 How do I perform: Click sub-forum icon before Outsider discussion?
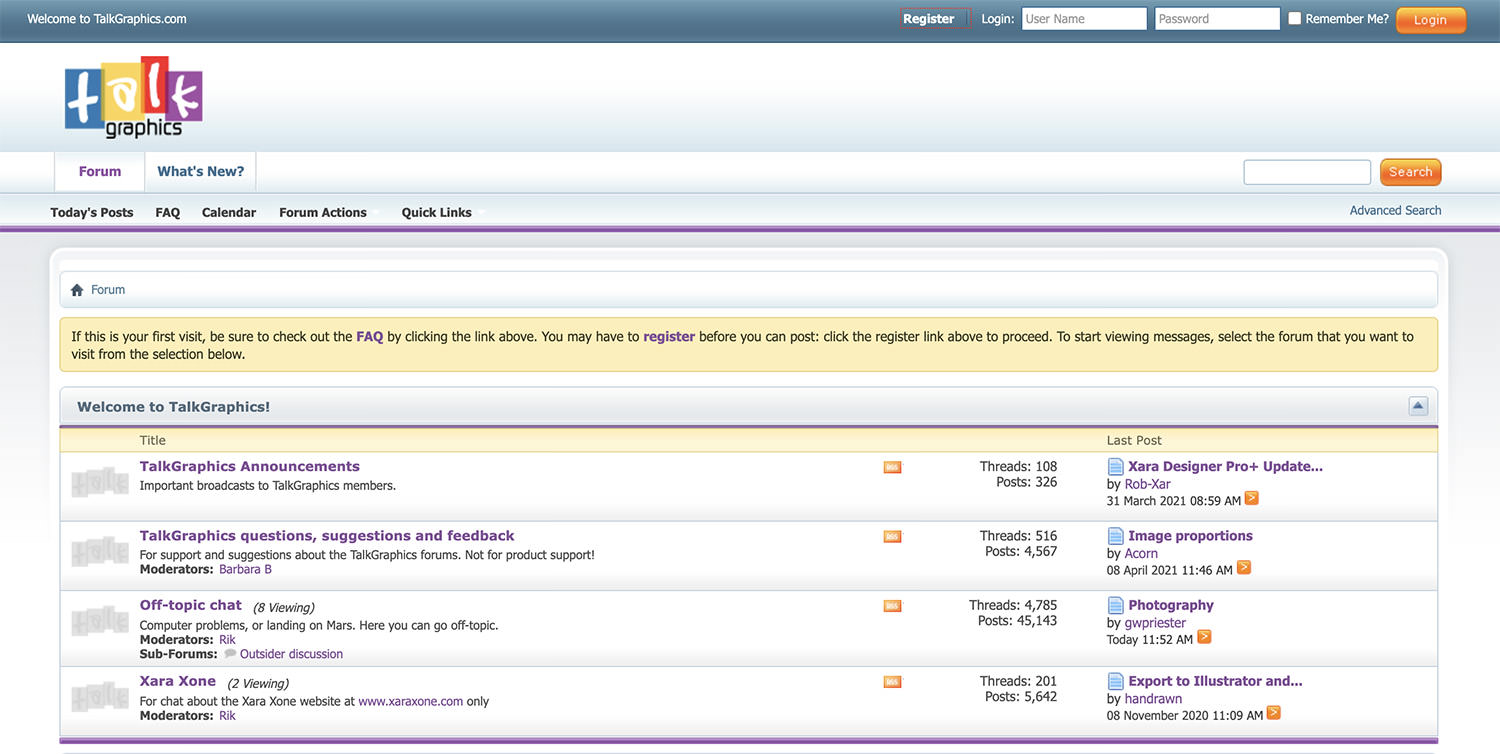[230, 654]
